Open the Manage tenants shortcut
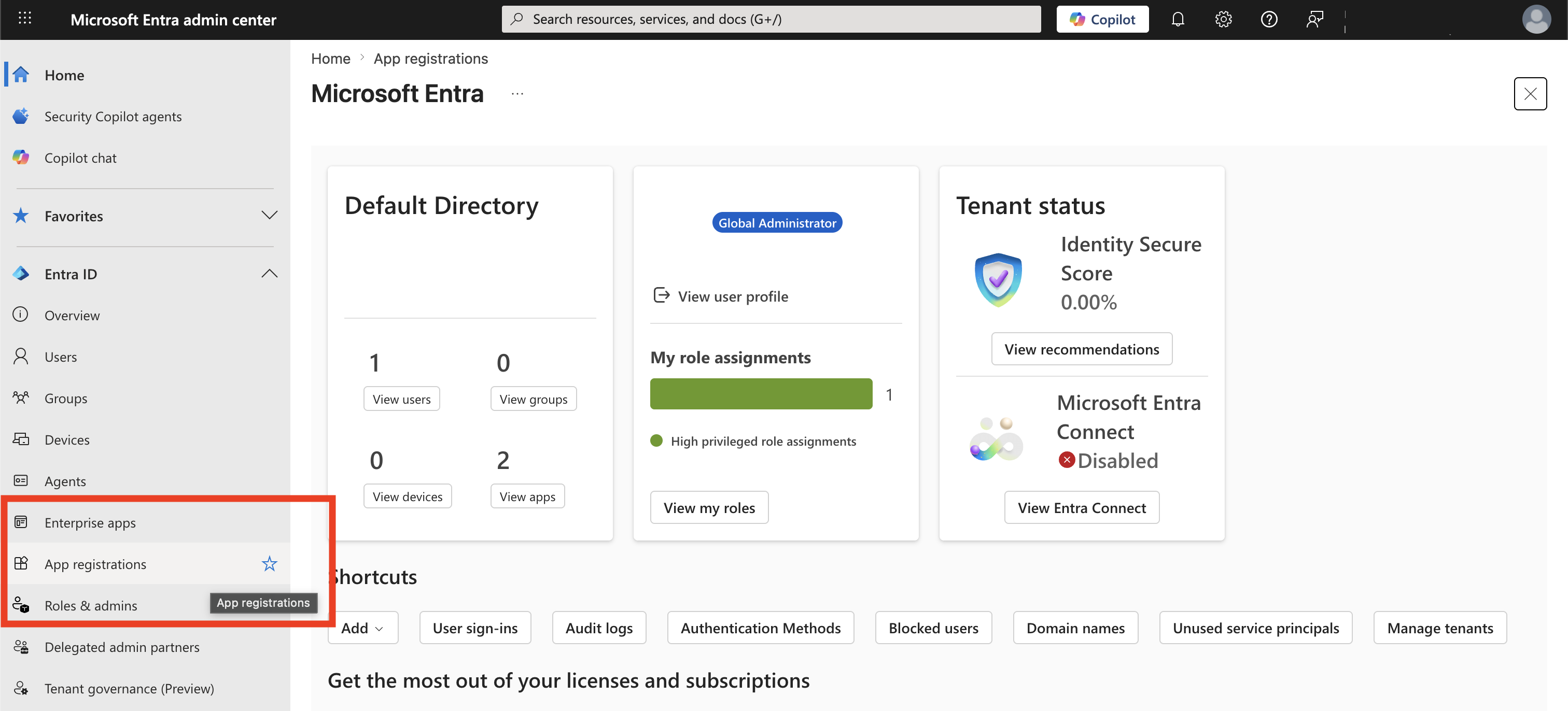The width and height of the screenshot is (1568, 711). pyautogui.click(x=1440, y=628)
